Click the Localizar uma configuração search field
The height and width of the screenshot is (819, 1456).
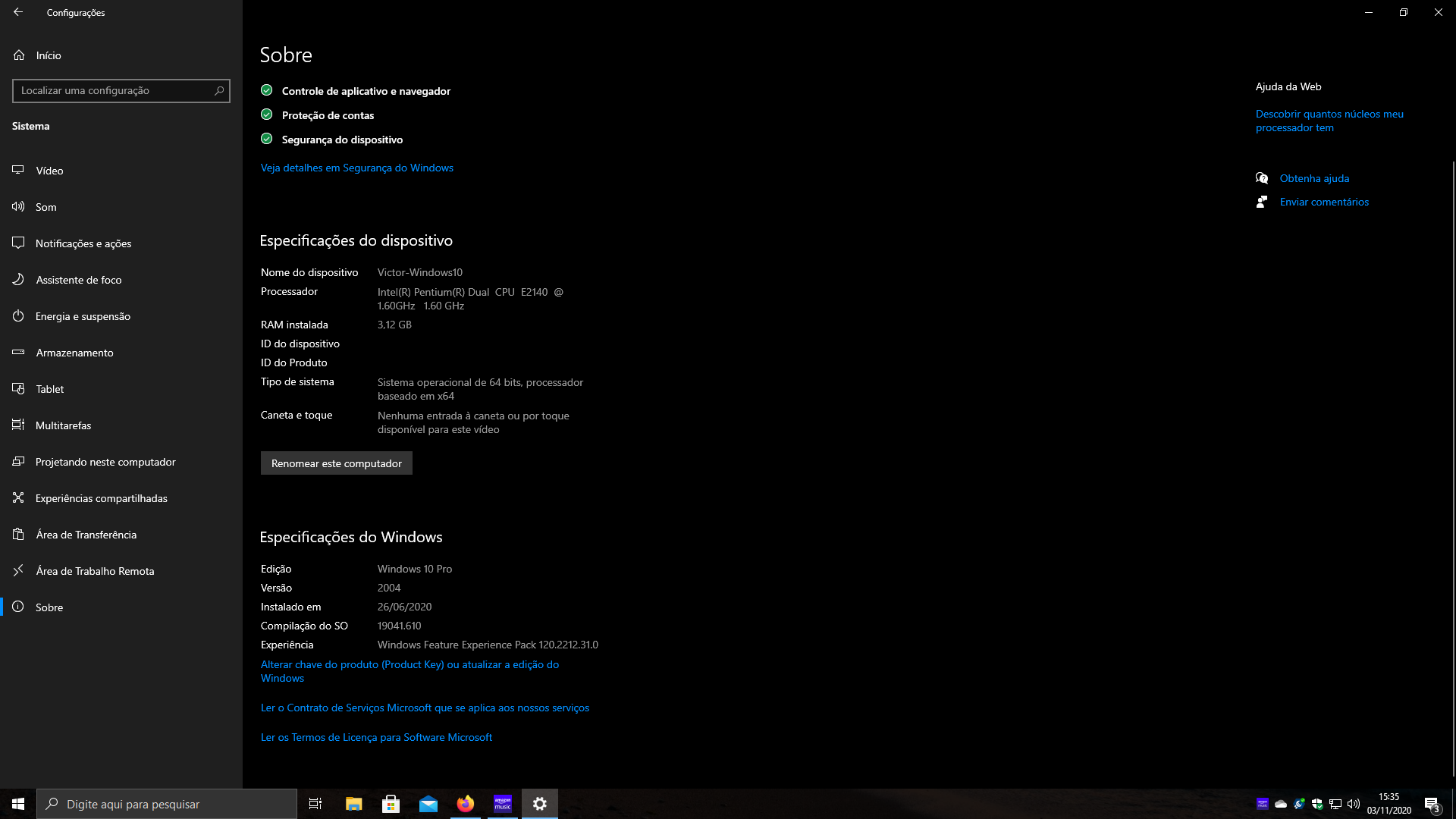(121, 90)
